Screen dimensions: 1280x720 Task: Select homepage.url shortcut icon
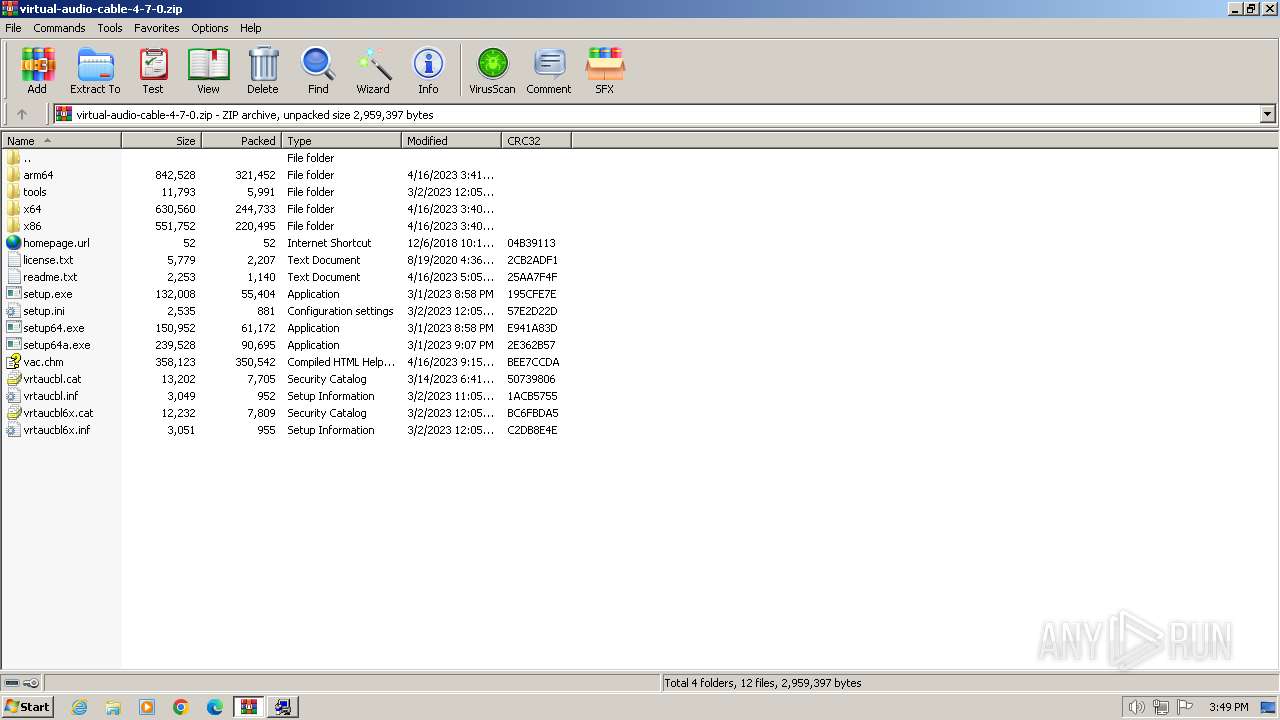tap(13, 243)
